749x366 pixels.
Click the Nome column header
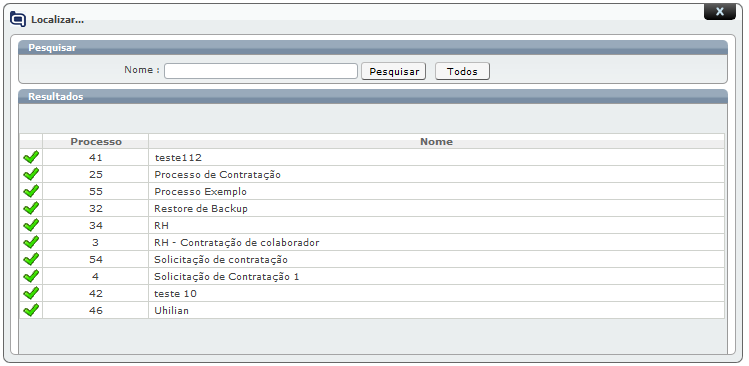click(436, 141)
